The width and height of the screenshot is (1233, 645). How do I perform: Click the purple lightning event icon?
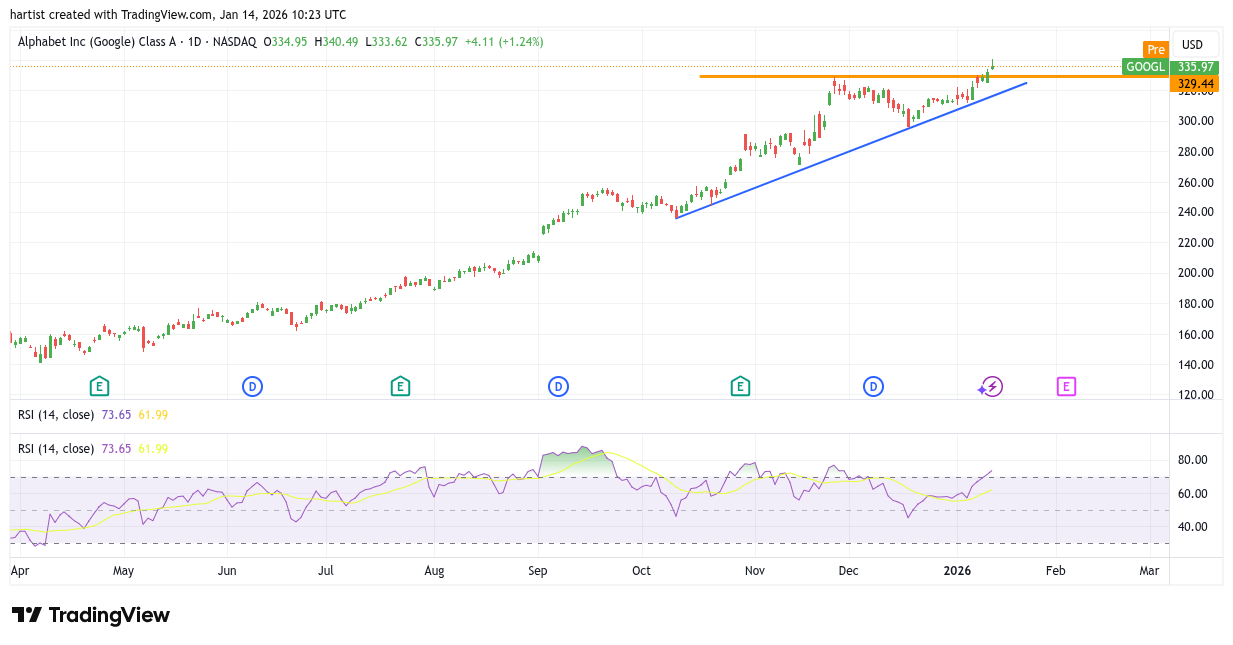tap(990, 386)
